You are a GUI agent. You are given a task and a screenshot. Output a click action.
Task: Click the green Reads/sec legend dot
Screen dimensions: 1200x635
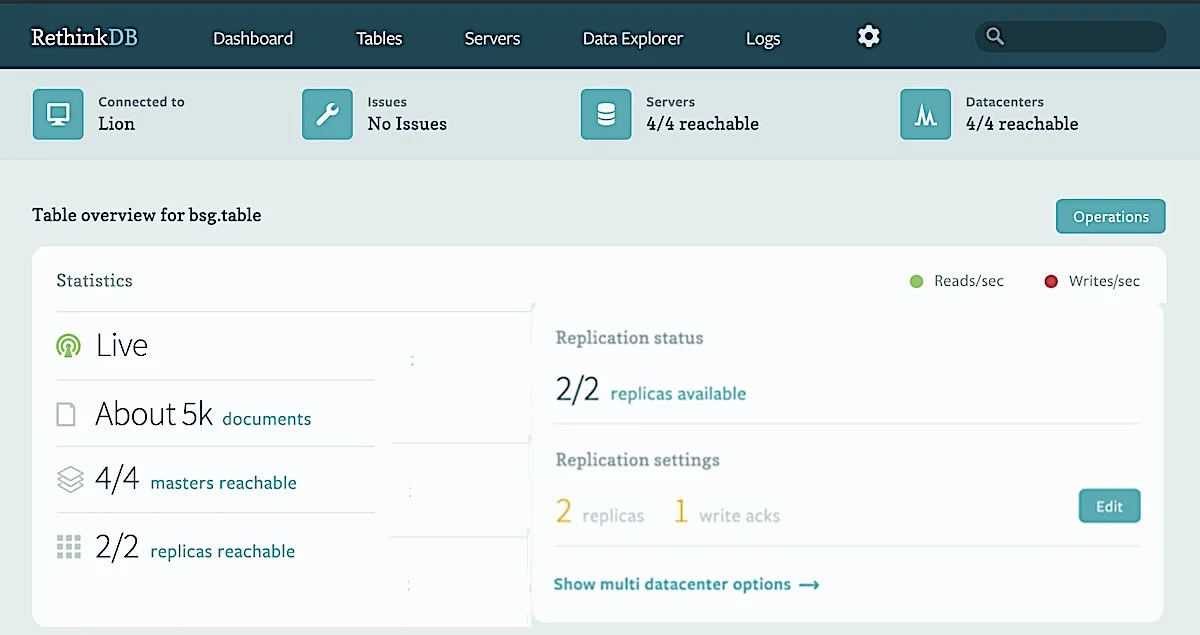[916, 282]
